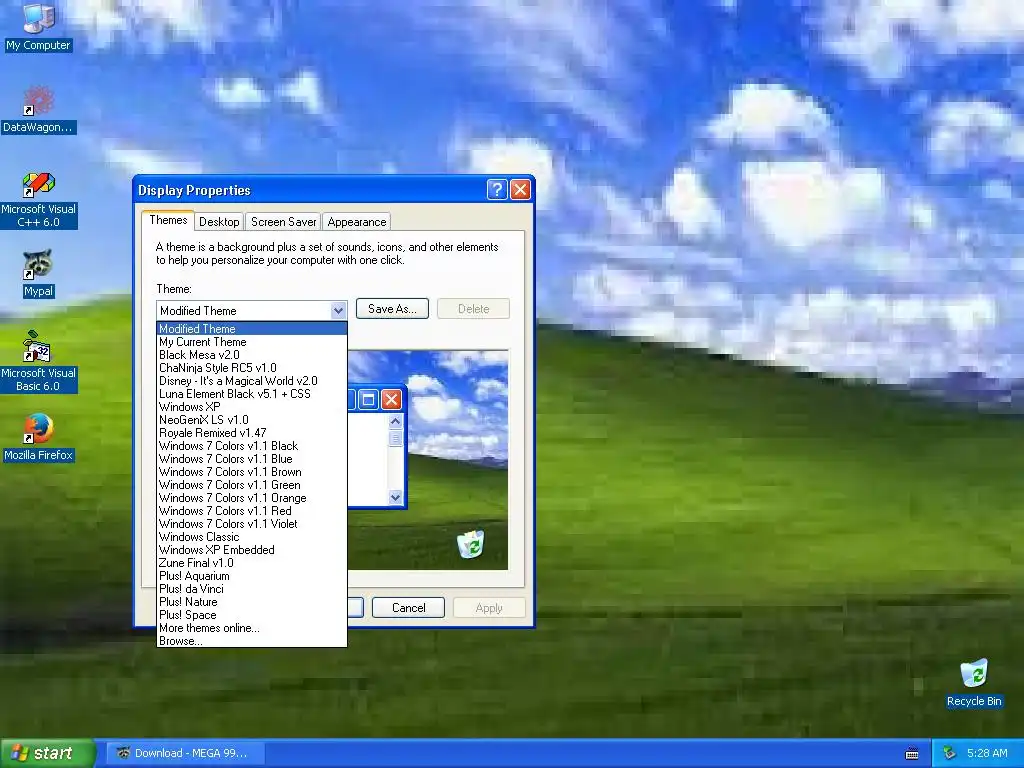Click the taskbar clock showing 5:28 AM
This screenshot has height=768, width=1024.
(987, 753)
